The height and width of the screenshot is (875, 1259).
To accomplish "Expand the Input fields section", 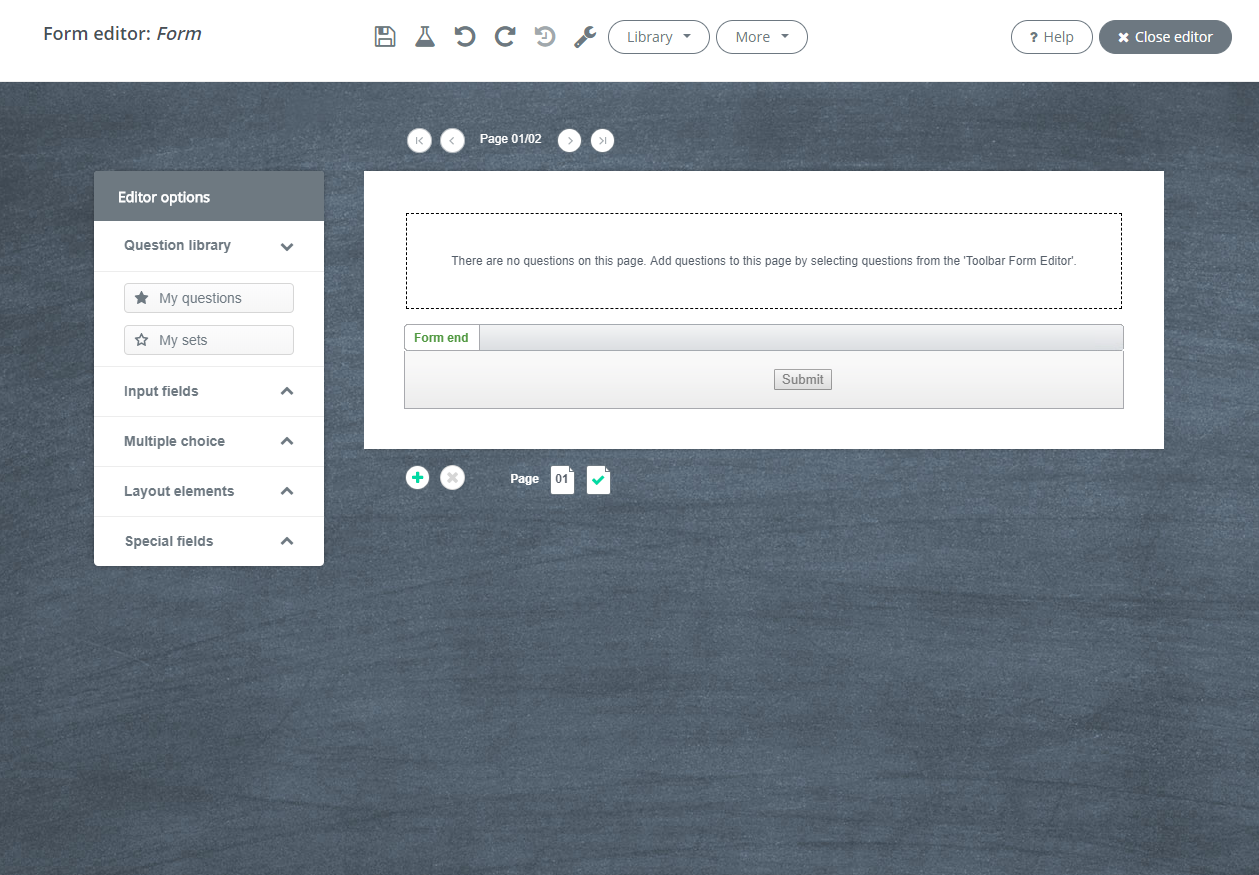I will coord(208,391).
